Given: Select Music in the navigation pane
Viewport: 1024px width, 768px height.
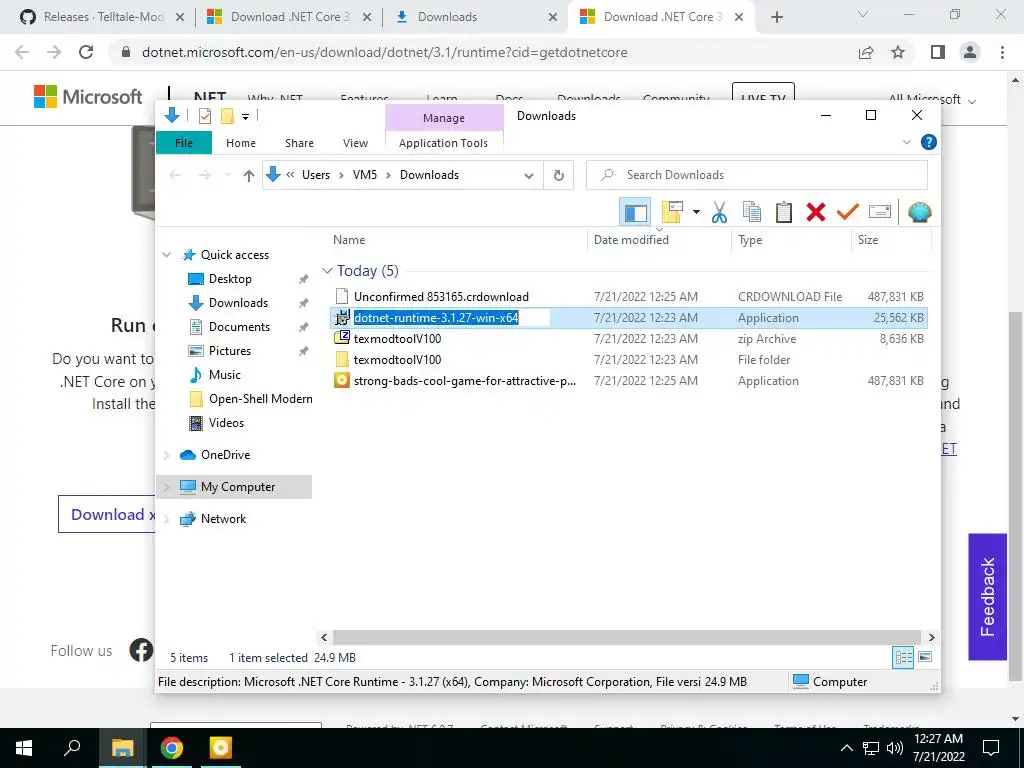Looking at the screenshot, I should tap(225, 375).
